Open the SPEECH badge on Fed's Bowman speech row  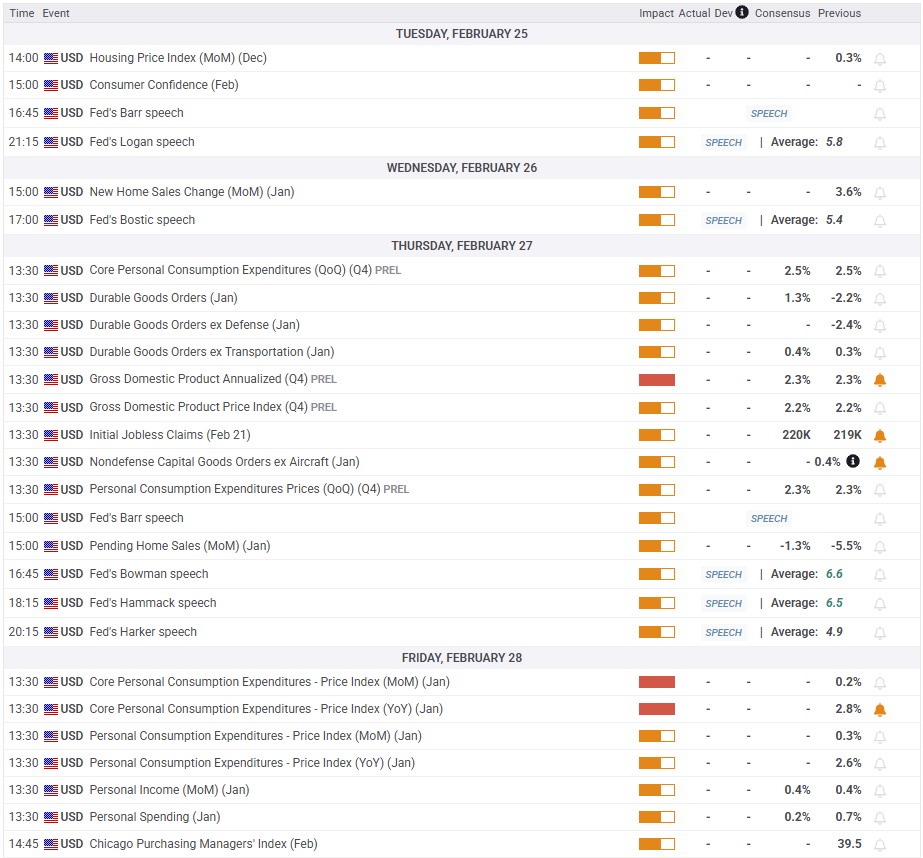pyautogui.click(x=723, y=574)
